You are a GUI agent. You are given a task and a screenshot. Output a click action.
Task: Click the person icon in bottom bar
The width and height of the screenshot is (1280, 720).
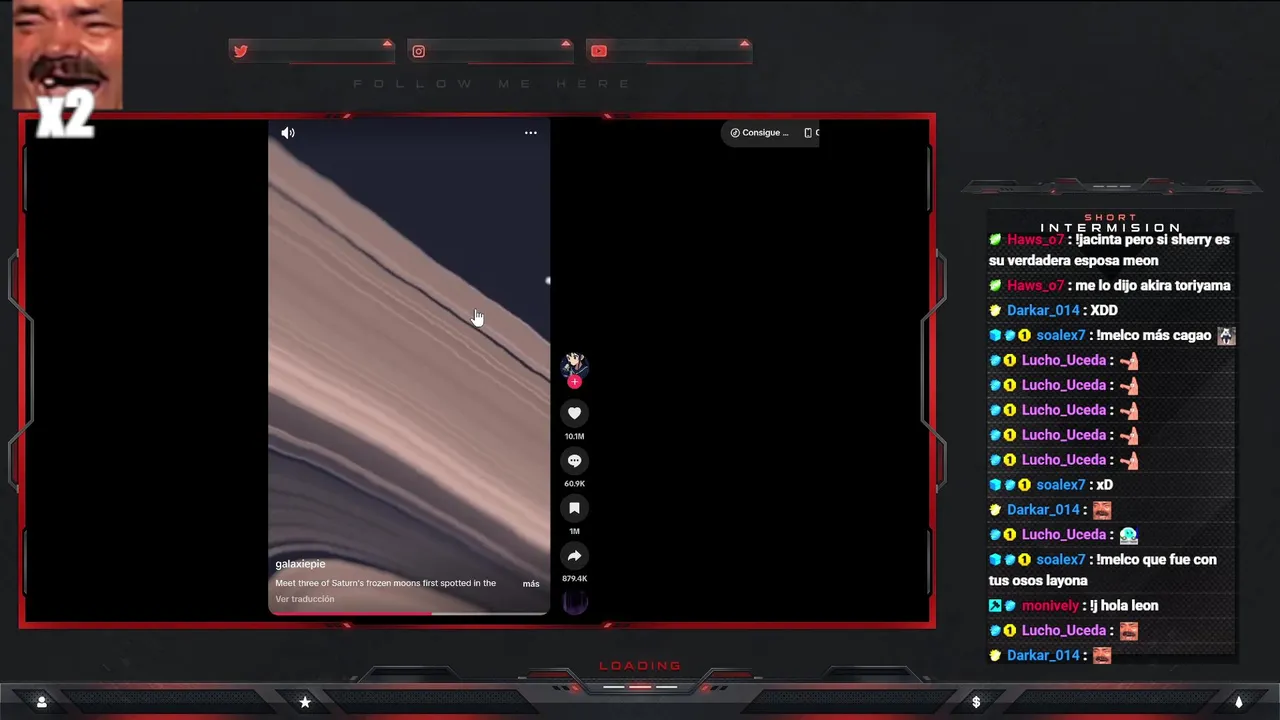click(42, 702)
